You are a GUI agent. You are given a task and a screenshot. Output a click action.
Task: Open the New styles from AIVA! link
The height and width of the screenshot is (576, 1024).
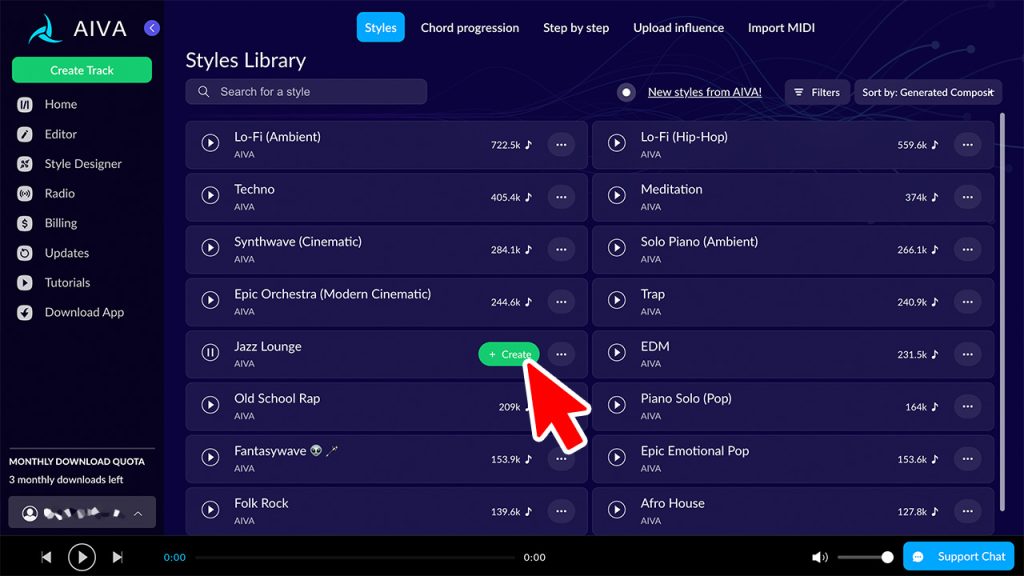point(704,92)
